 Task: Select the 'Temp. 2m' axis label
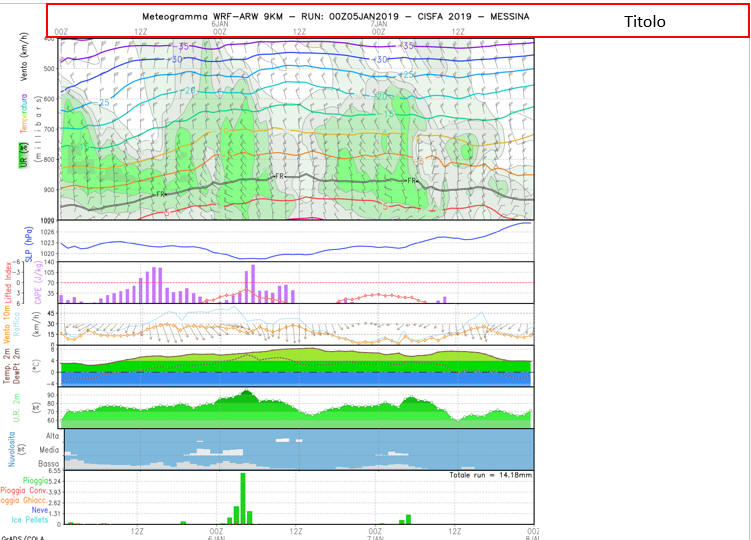click(7, 366)
